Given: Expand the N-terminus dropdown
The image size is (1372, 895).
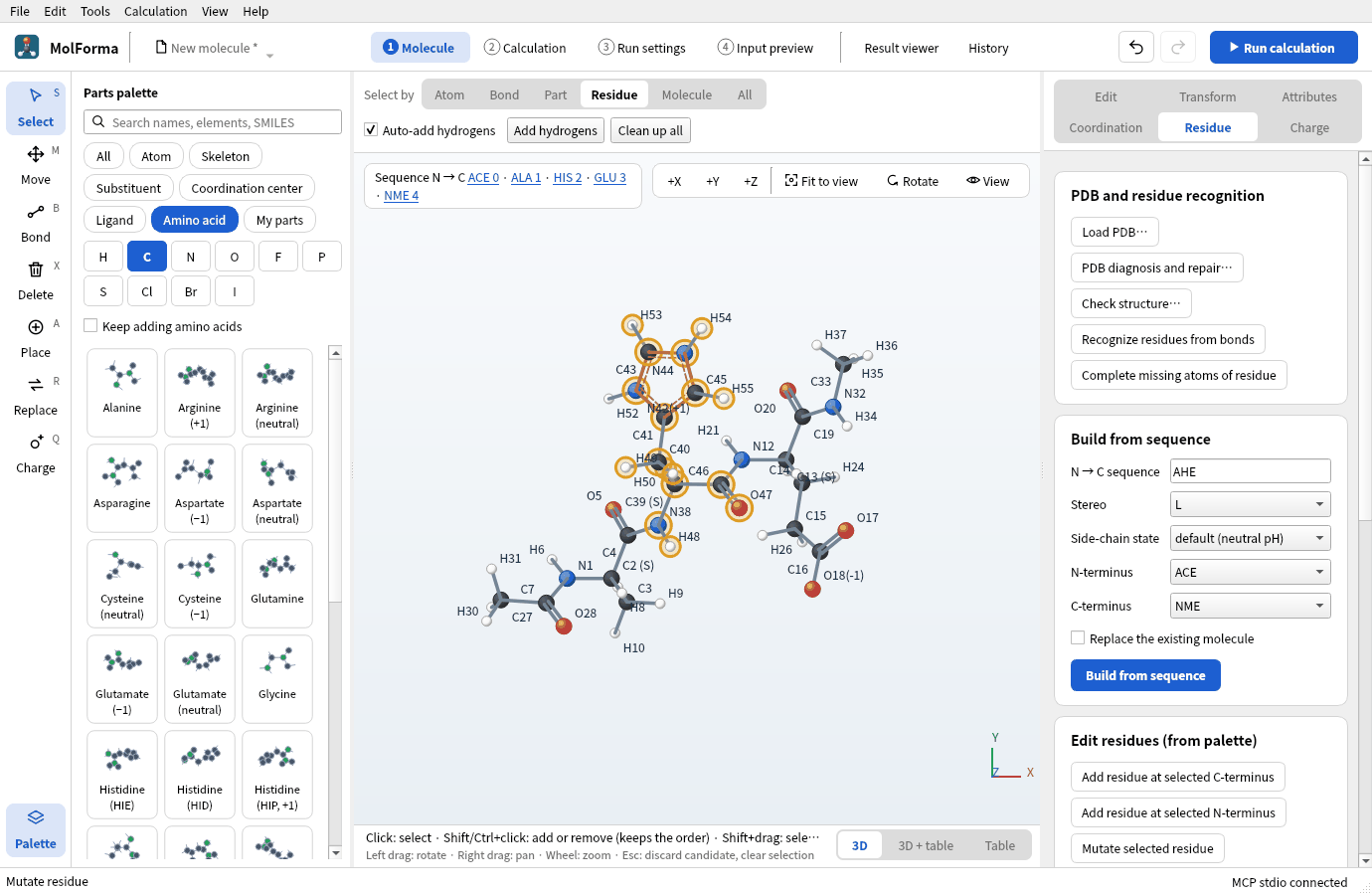Looking at the screenshot, I should coord(1251,572).
